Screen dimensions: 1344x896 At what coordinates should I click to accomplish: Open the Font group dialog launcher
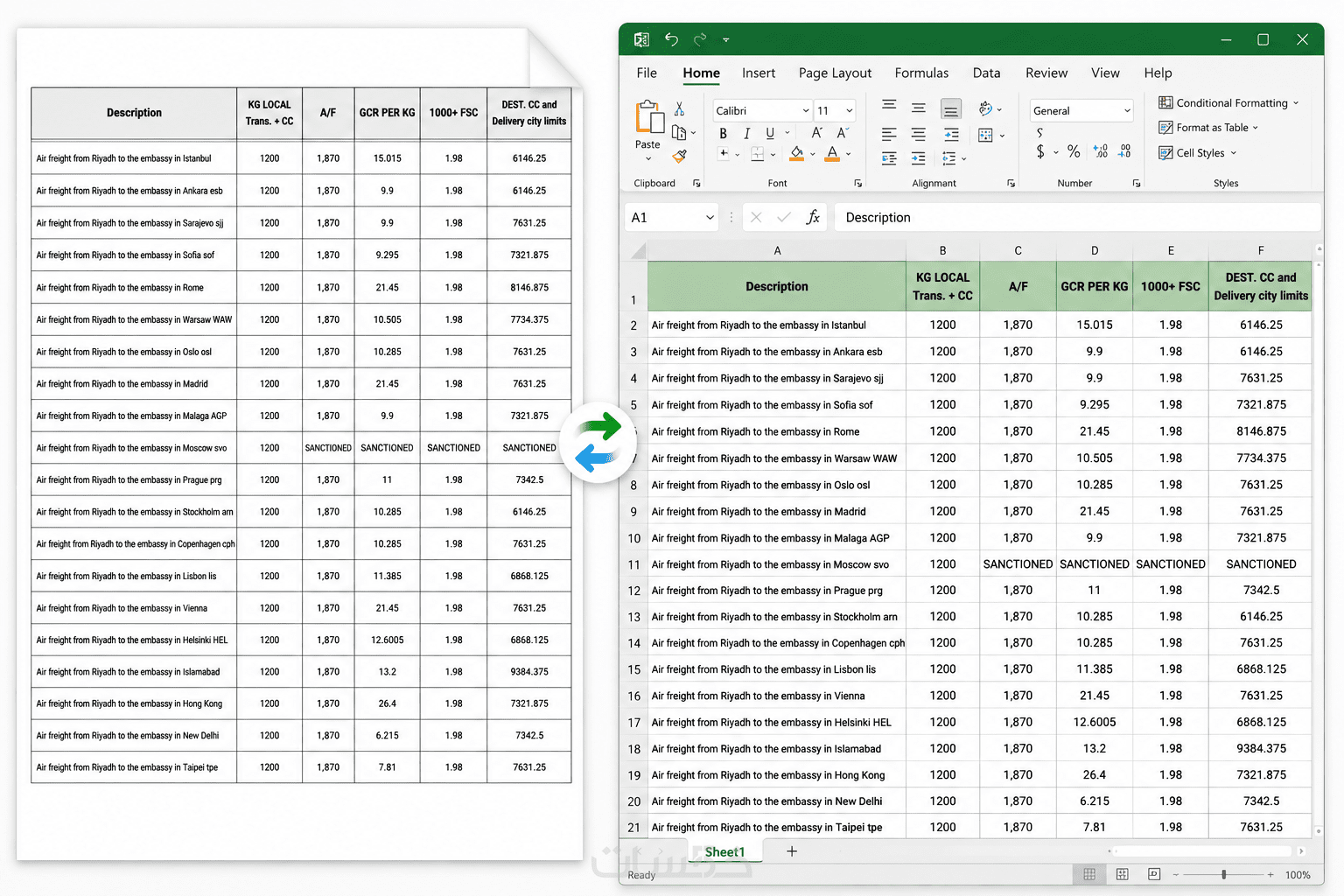[x=857, y=183]
